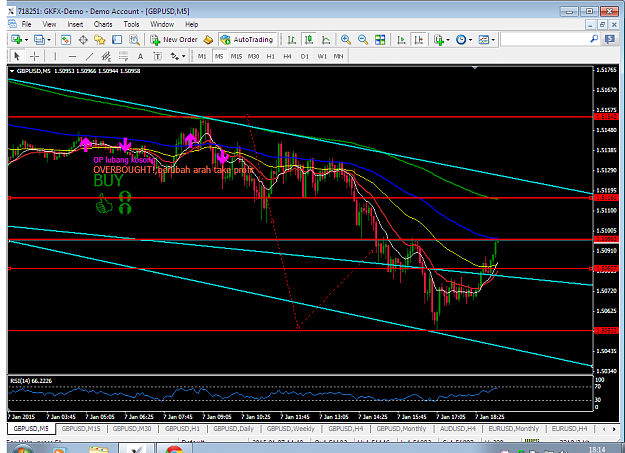
Task: Zoom out of the chart
Action: coord(363,39)
